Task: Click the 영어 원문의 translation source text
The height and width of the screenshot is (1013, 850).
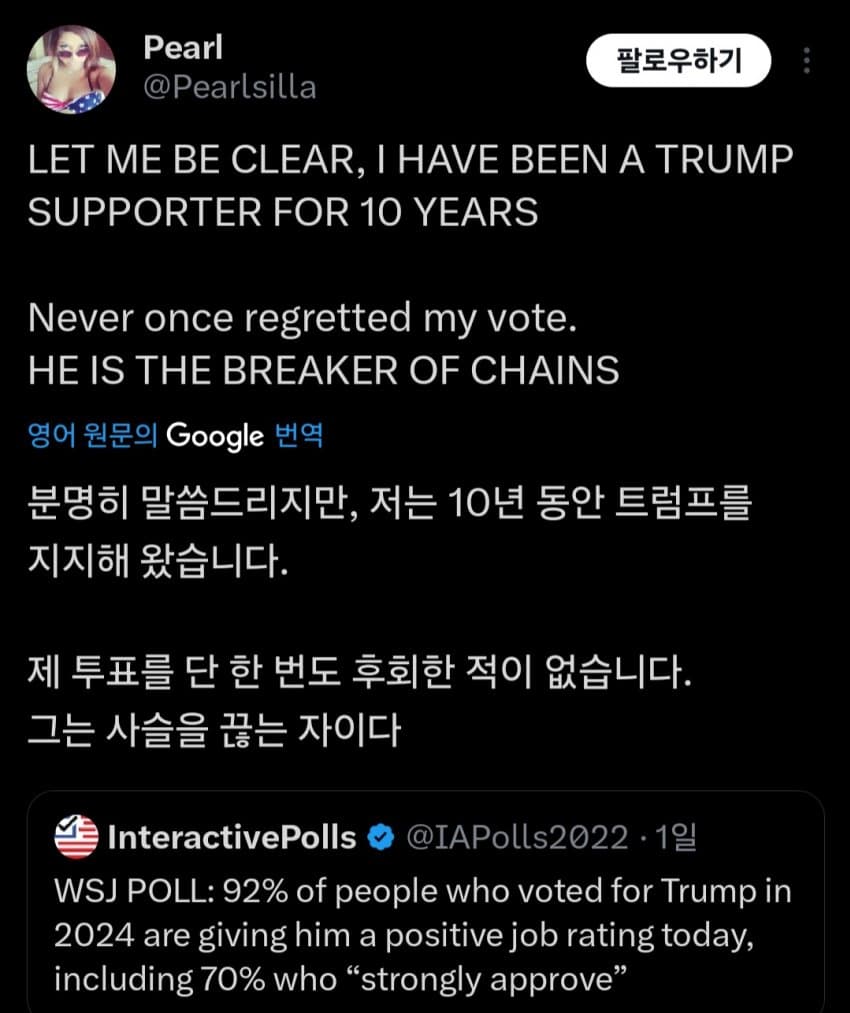Action: point(93,436)
